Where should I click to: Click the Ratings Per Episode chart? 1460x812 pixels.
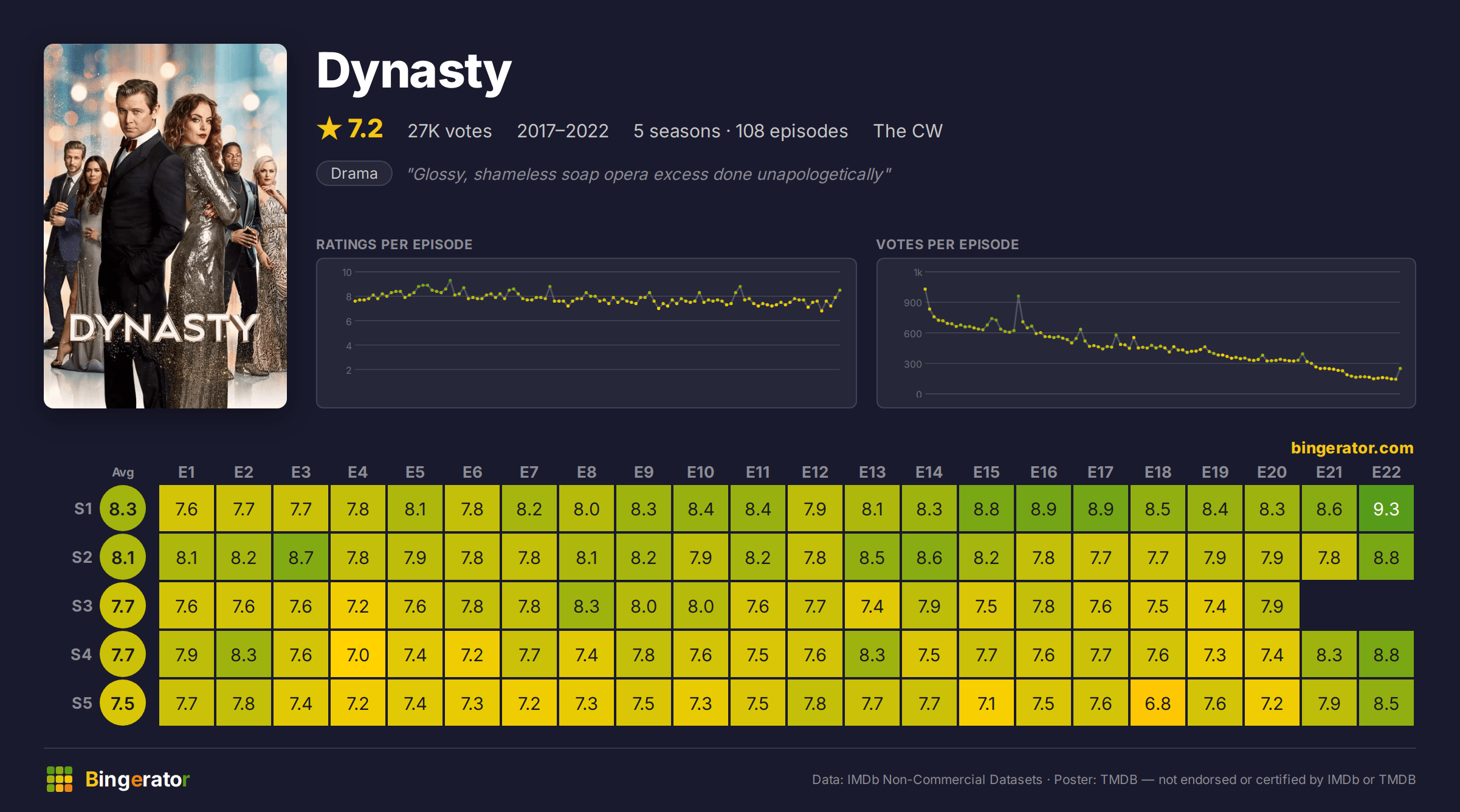point(587,333)
